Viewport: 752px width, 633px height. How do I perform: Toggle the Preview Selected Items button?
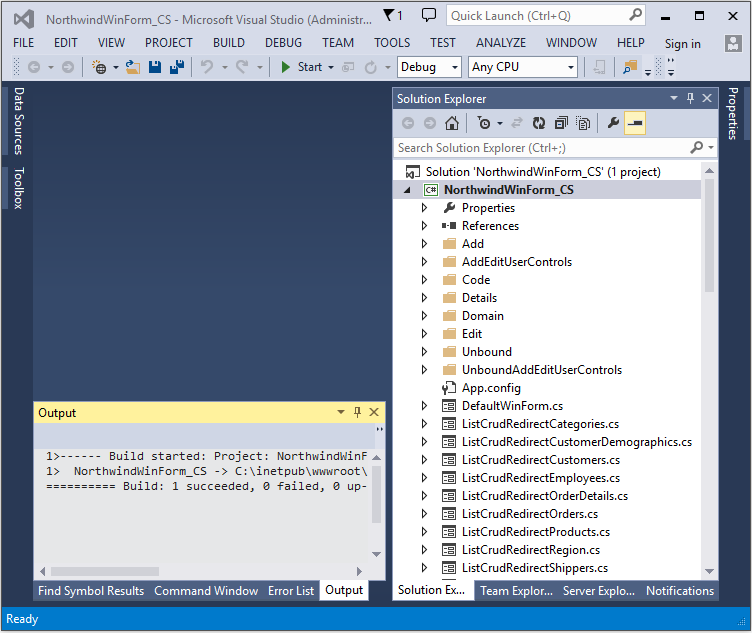(635, 123)
